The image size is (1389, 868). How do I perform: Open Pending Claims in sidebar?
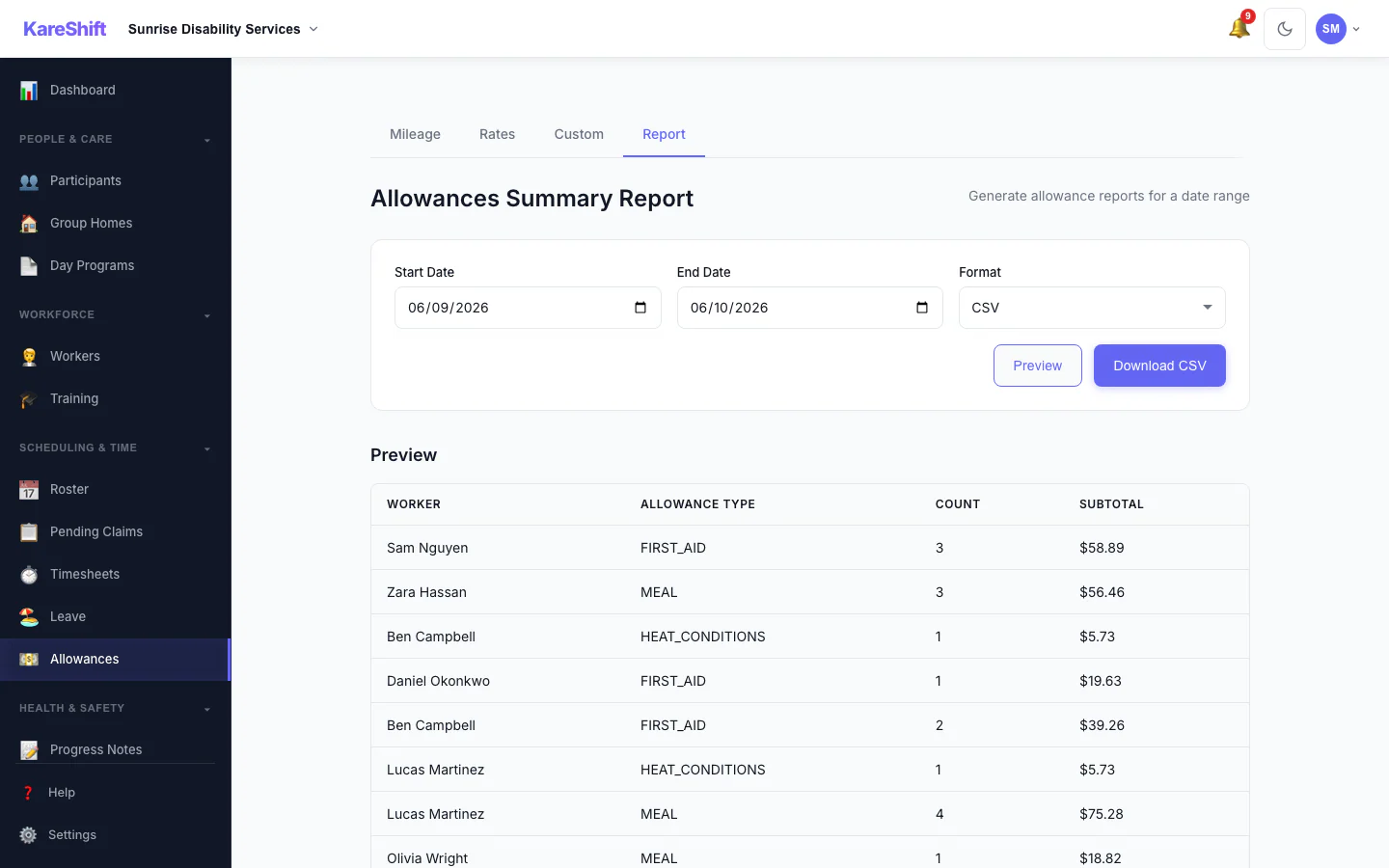[x=115, y=531]
